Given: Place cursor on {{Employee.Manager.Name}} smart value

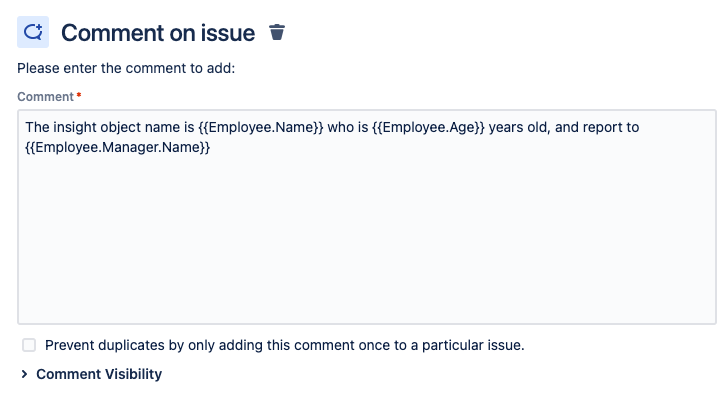Looking at the screenshot, I should click(x=118, y=147).
